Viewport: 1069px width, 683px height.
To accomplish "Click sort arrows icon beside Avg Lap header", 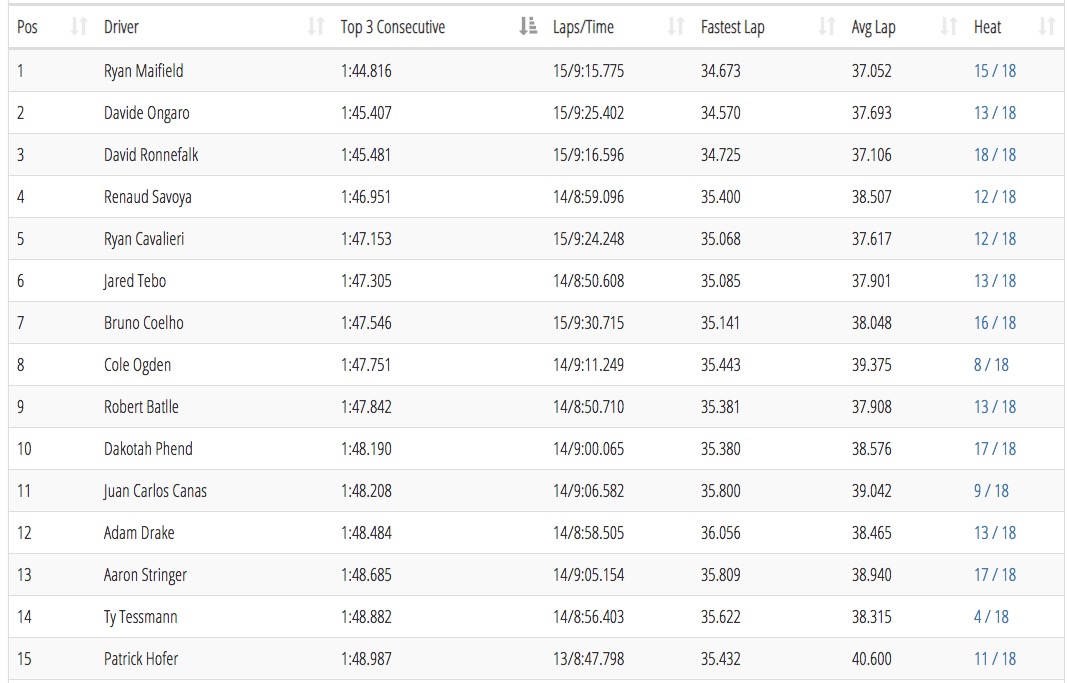I will click(949, 27).
